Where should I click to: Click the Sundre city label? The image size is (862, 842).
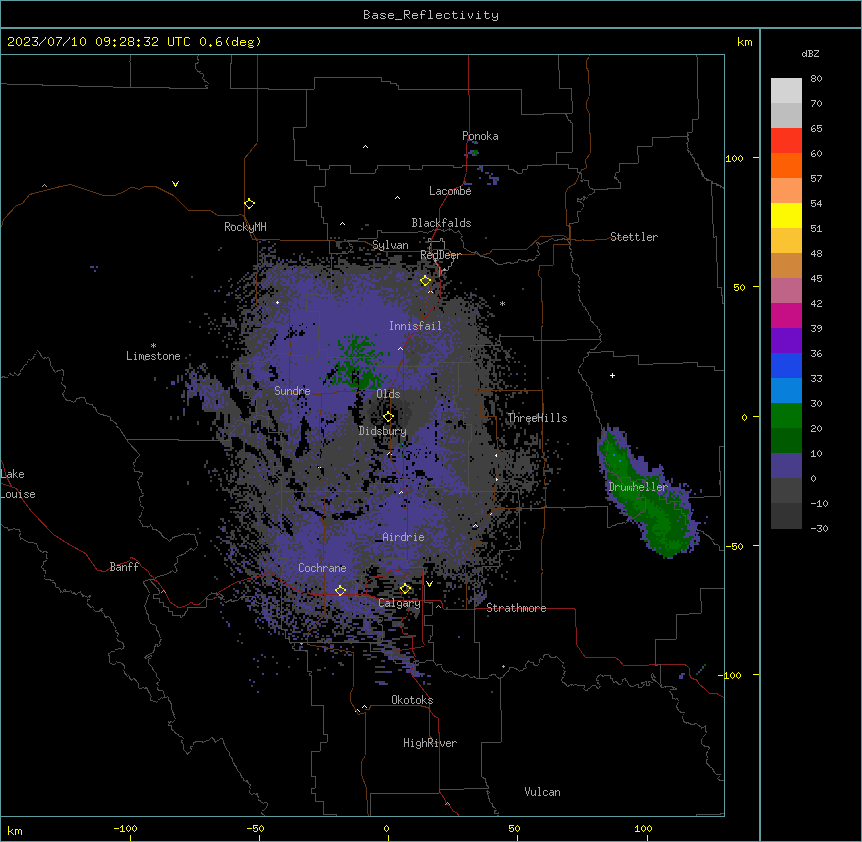292,391
